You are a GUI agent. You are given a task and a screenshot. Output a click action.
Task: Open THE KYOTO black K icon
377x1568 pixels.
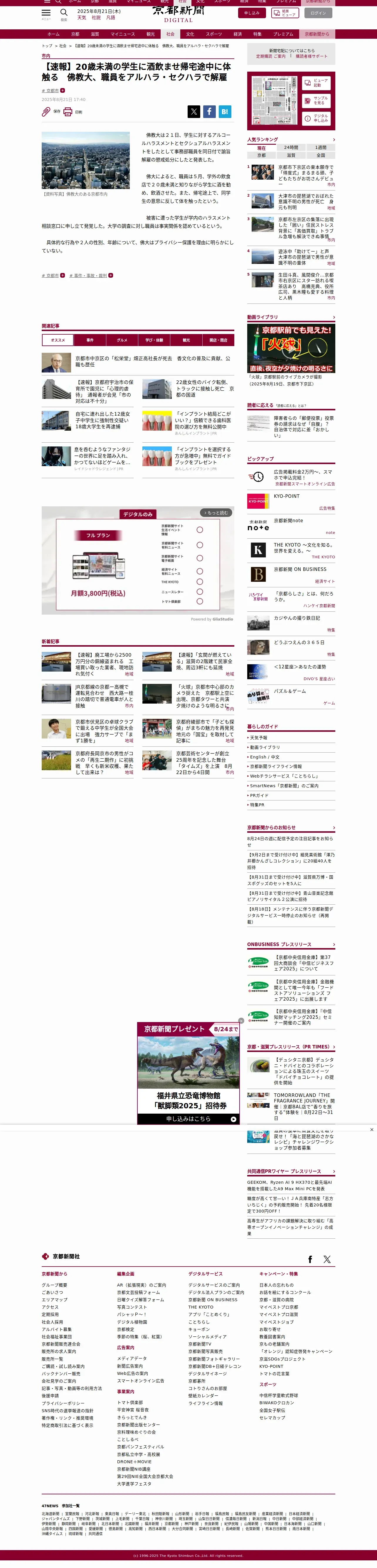point(258,550)
